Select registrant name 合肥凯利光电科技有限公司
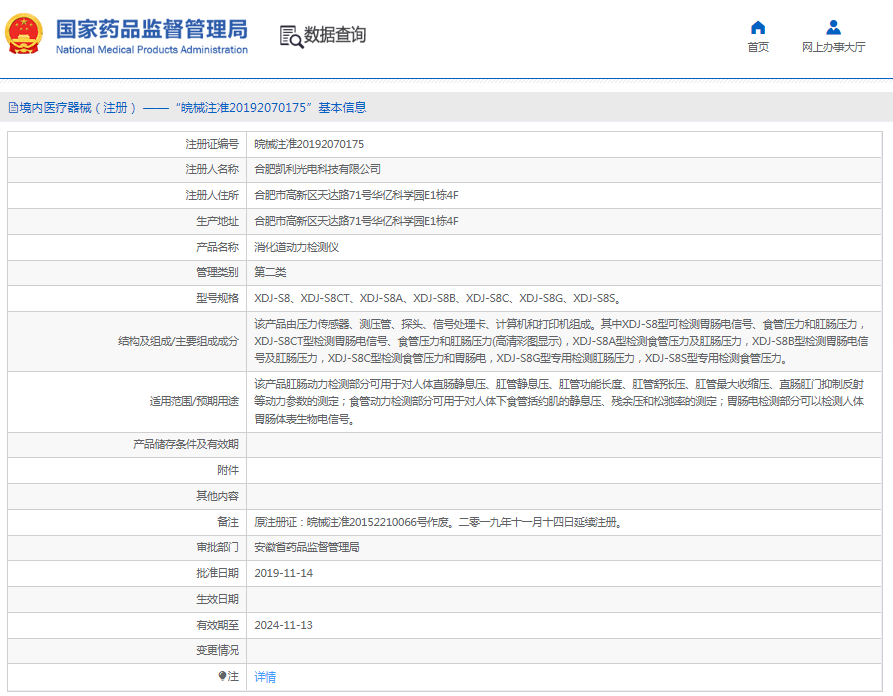Image resolution: width=893 pixels, height=696 pixels. click(x=317, y=169)
